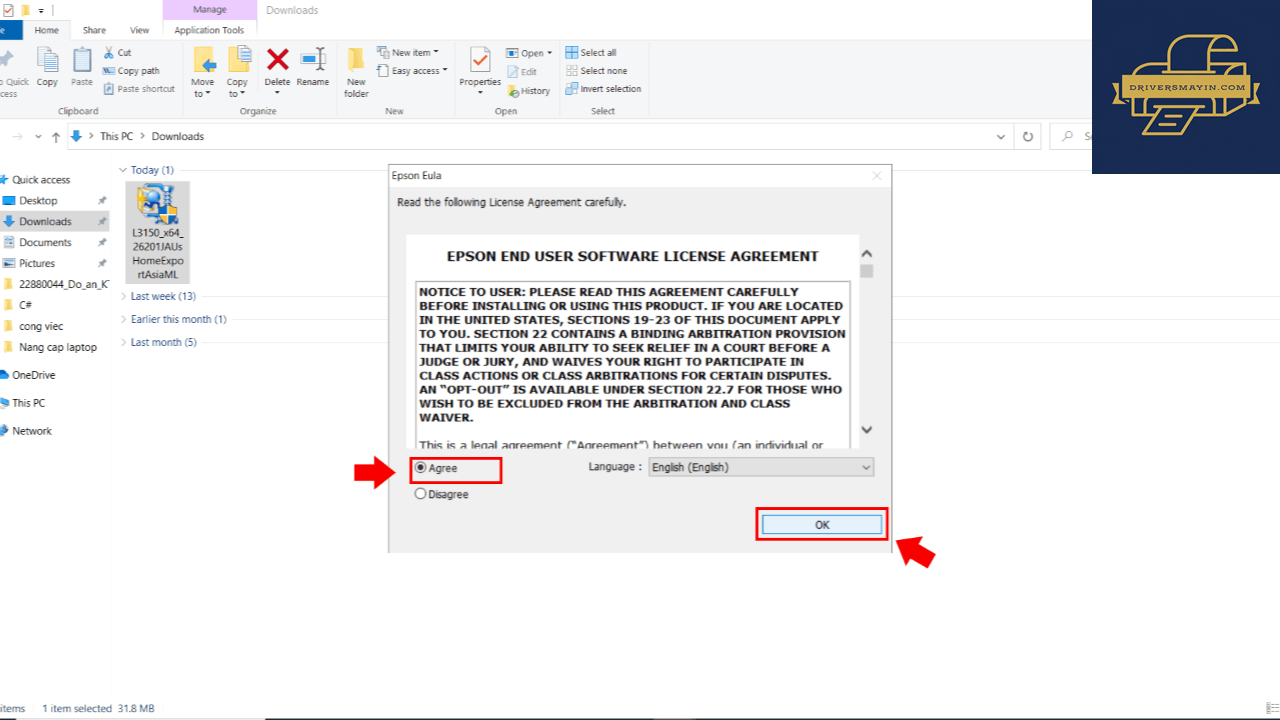Click the license text scroll-down arrow

tap(867, 430)
